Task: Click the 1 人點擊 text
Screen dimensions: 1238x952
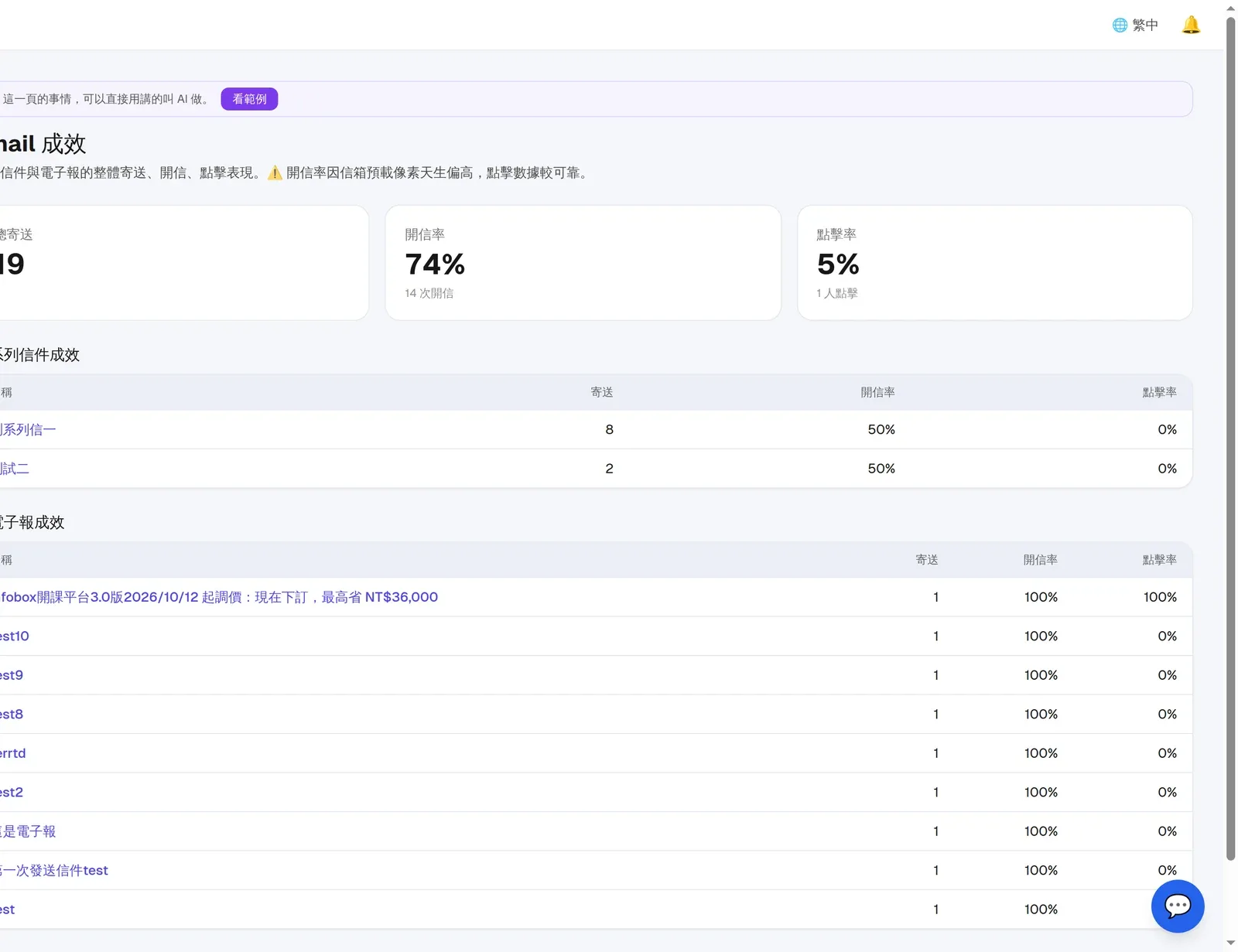Action: 837,293
